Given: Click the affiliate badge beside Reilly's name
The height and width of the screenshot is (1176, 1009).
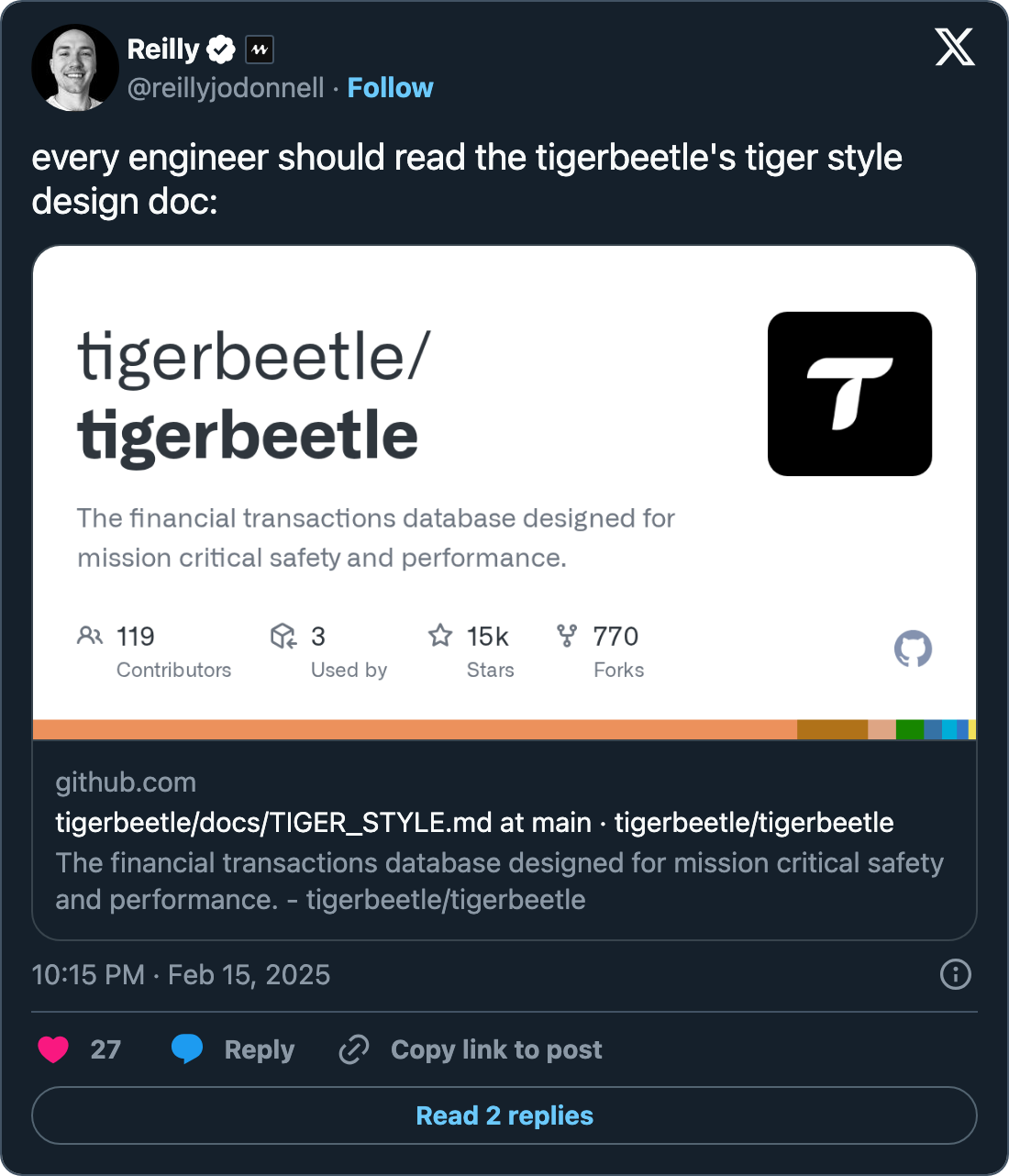Looking at the screenshot, I should tap(260, 50).
